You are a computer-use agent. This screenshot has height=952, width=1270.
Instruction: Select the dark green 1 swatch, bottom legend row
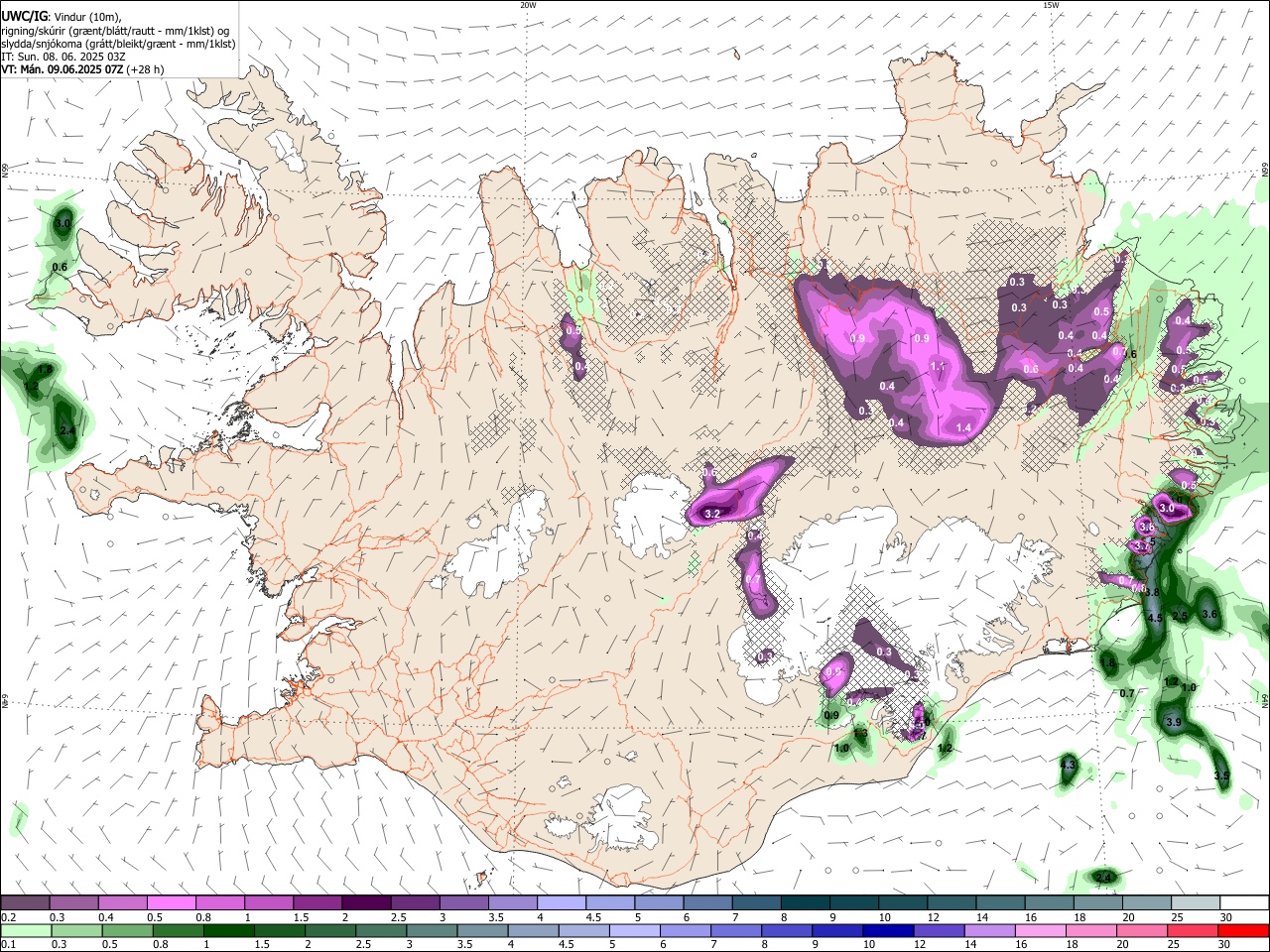tap(227, 930)
